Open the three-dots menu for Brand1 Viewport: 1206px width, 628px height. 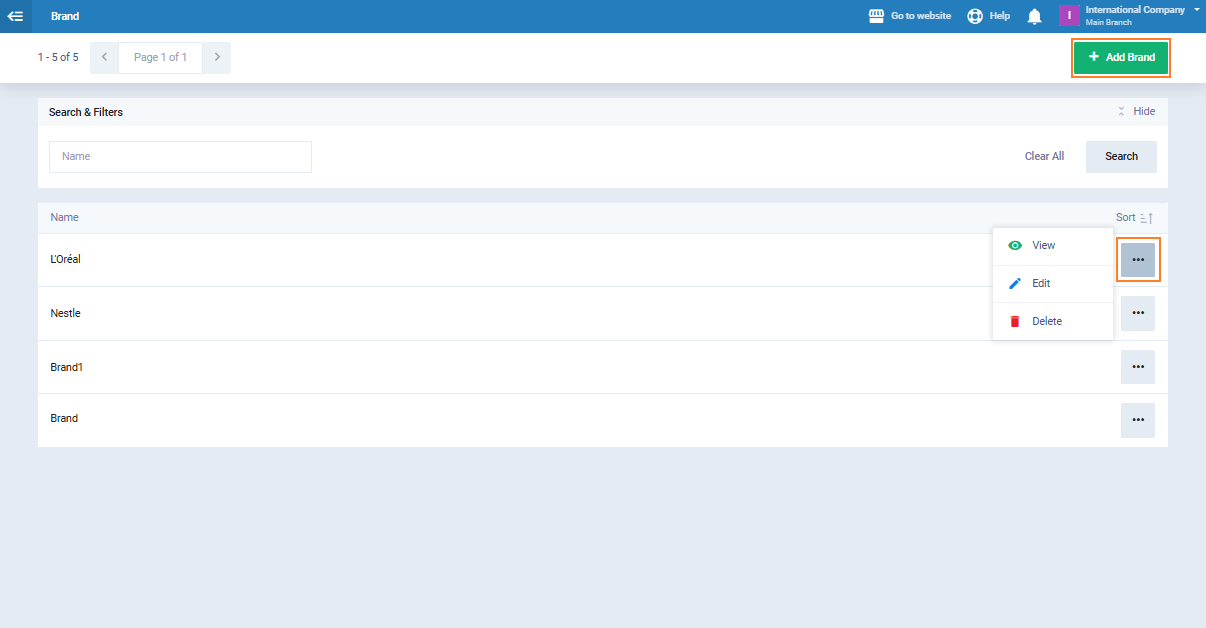coord(1137,367)
